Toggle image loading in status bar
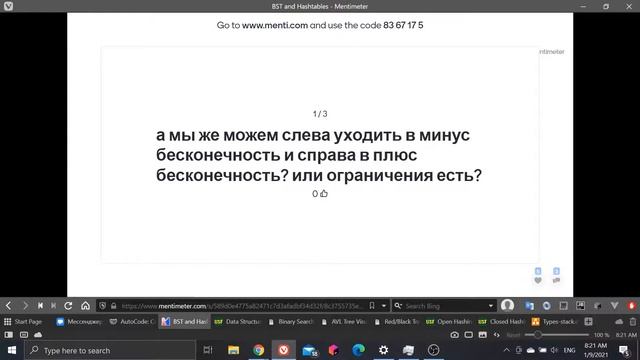 [482, 335]
